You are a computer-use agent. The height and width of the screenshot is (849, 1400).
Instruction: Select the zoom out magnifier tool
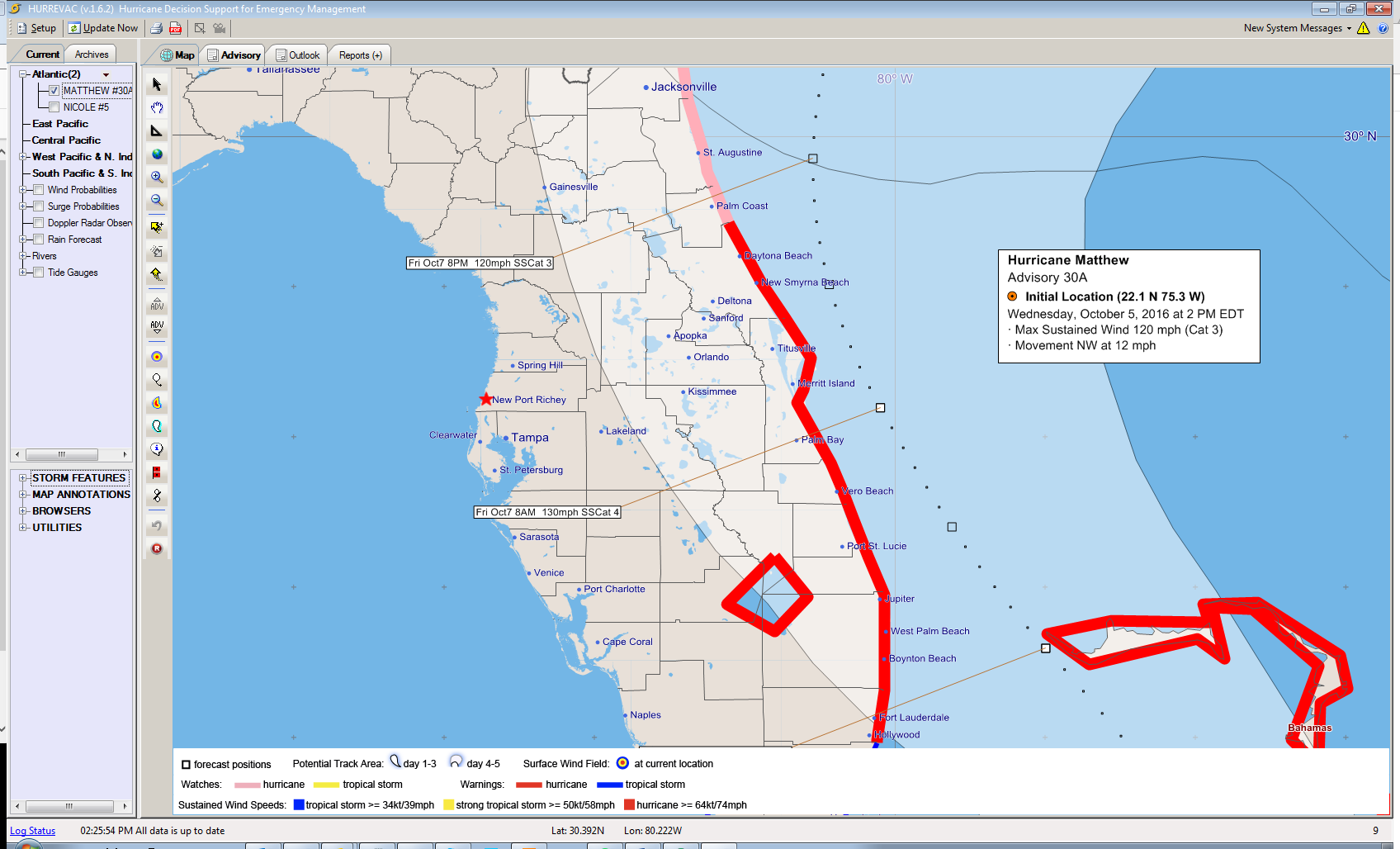click(157, 201)
